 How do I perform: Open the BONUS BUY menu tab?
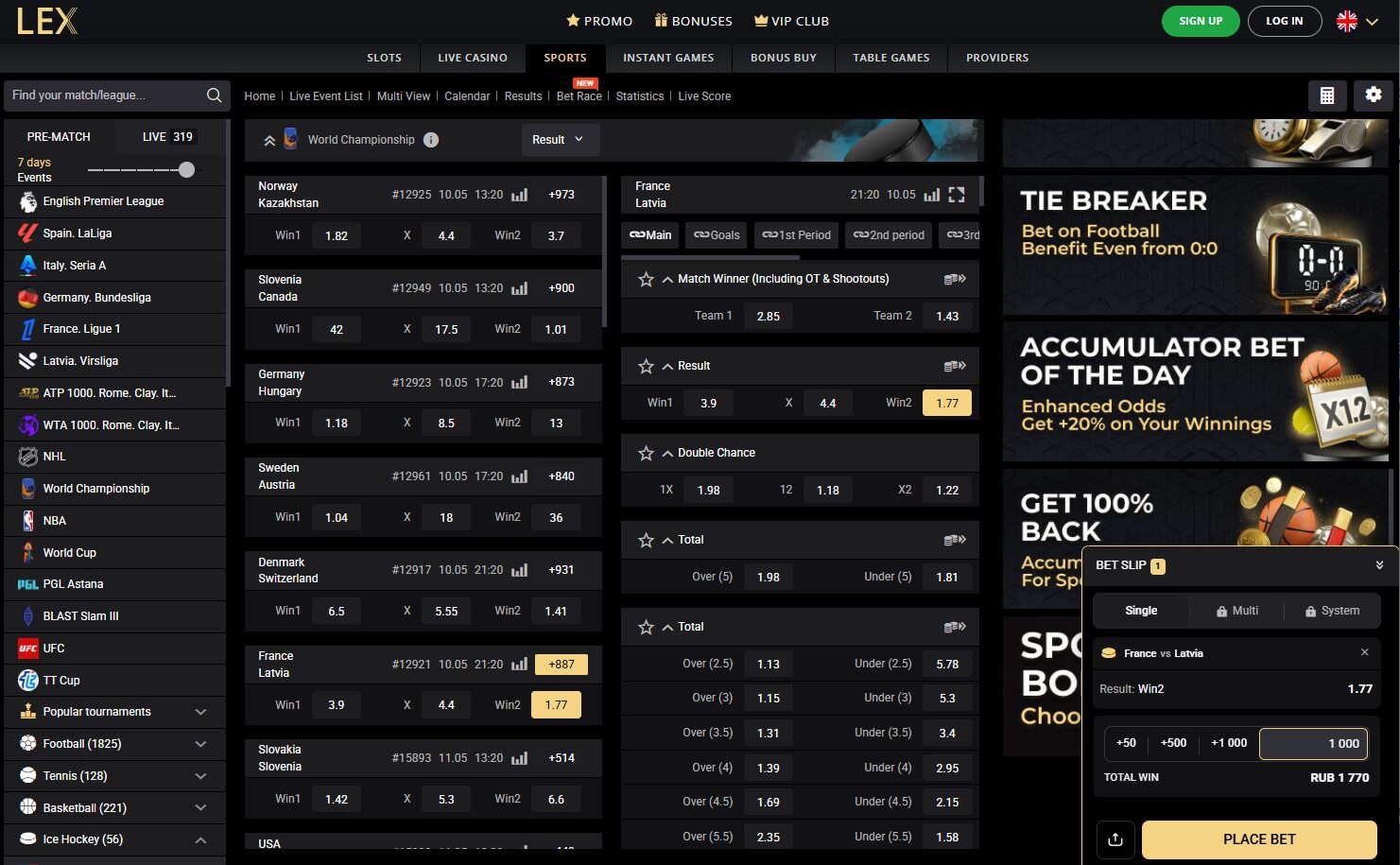click(784, 58)
